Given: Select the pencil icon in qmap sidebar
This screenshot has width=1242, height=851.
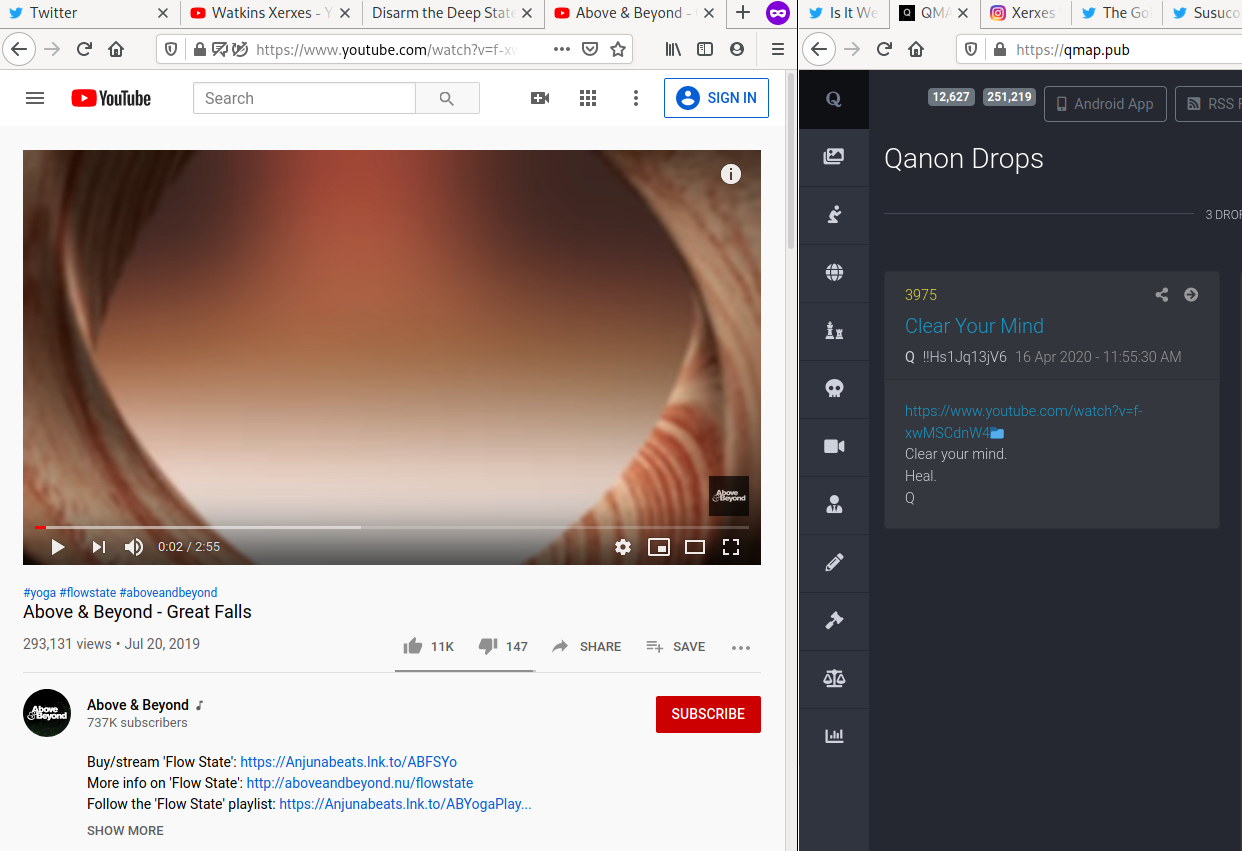Looking at the screenshot, I should point(834,562).
